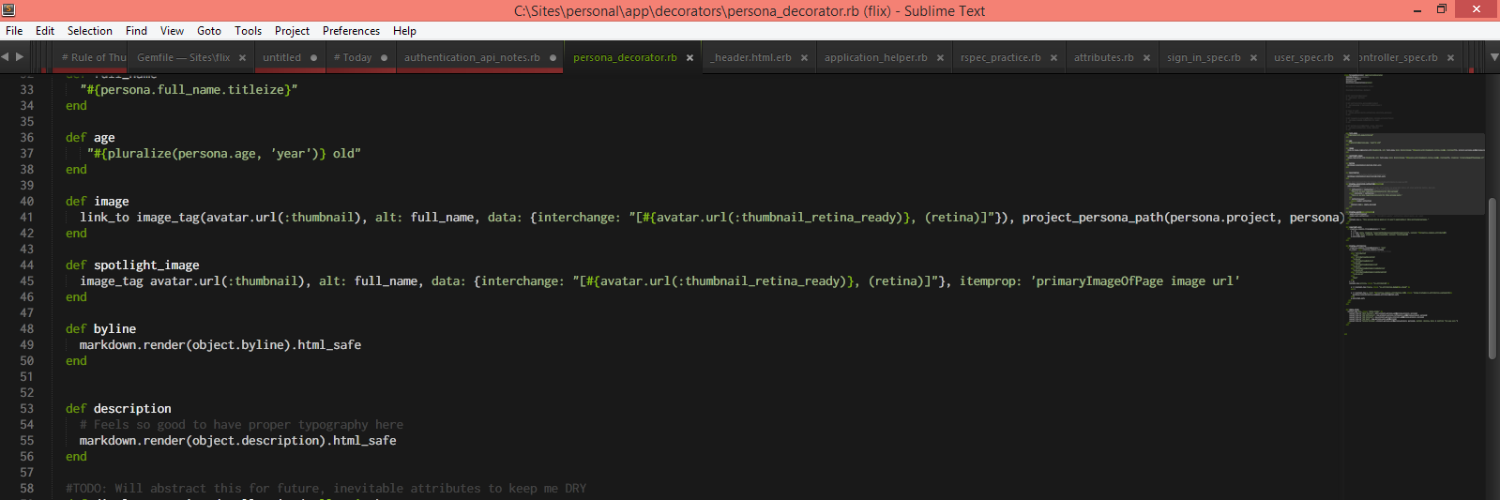Close the controller_spec.rb tab

(x=1451, y=57)
